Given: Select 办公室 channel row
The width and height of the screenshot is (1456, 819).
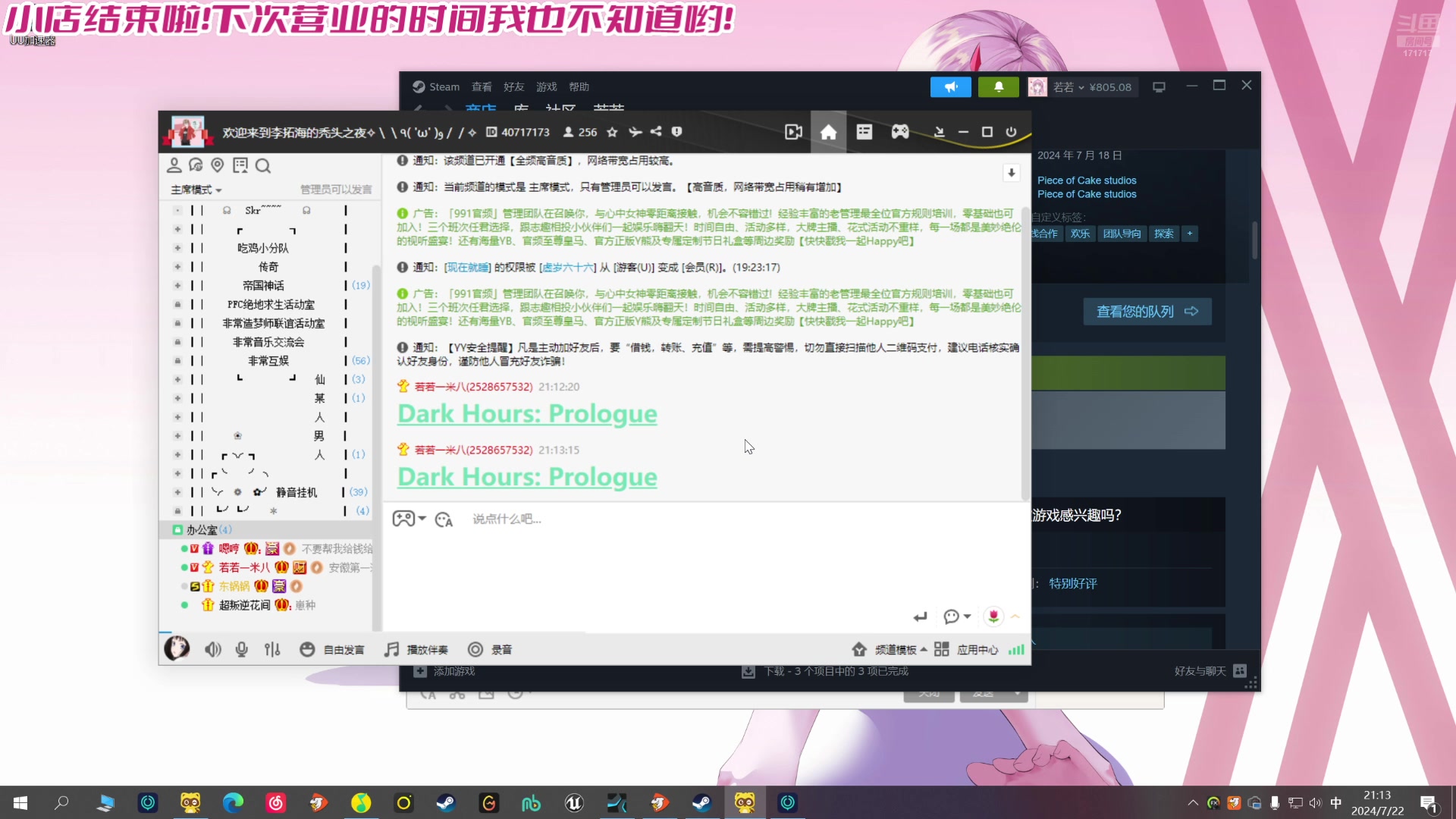Looking at the screenshot, I should pyautogui.click(x=267, y=529).
